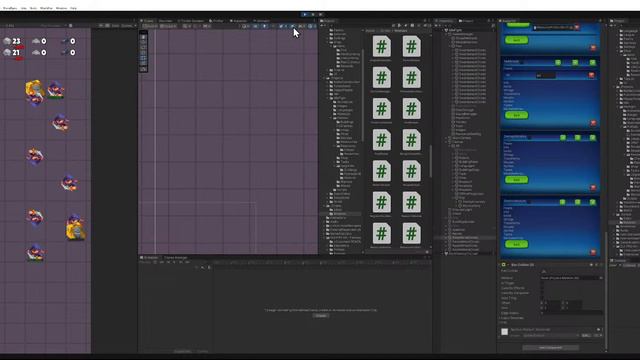Open the Window menu in the menu bar

point(61,8)
